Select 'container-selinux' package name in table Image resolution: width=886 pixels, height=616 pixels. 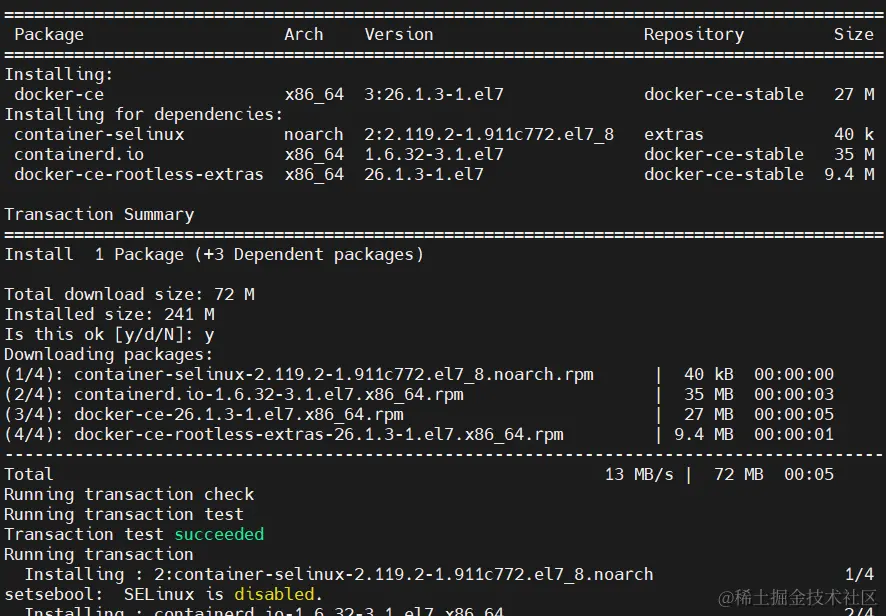coord(99,135)
